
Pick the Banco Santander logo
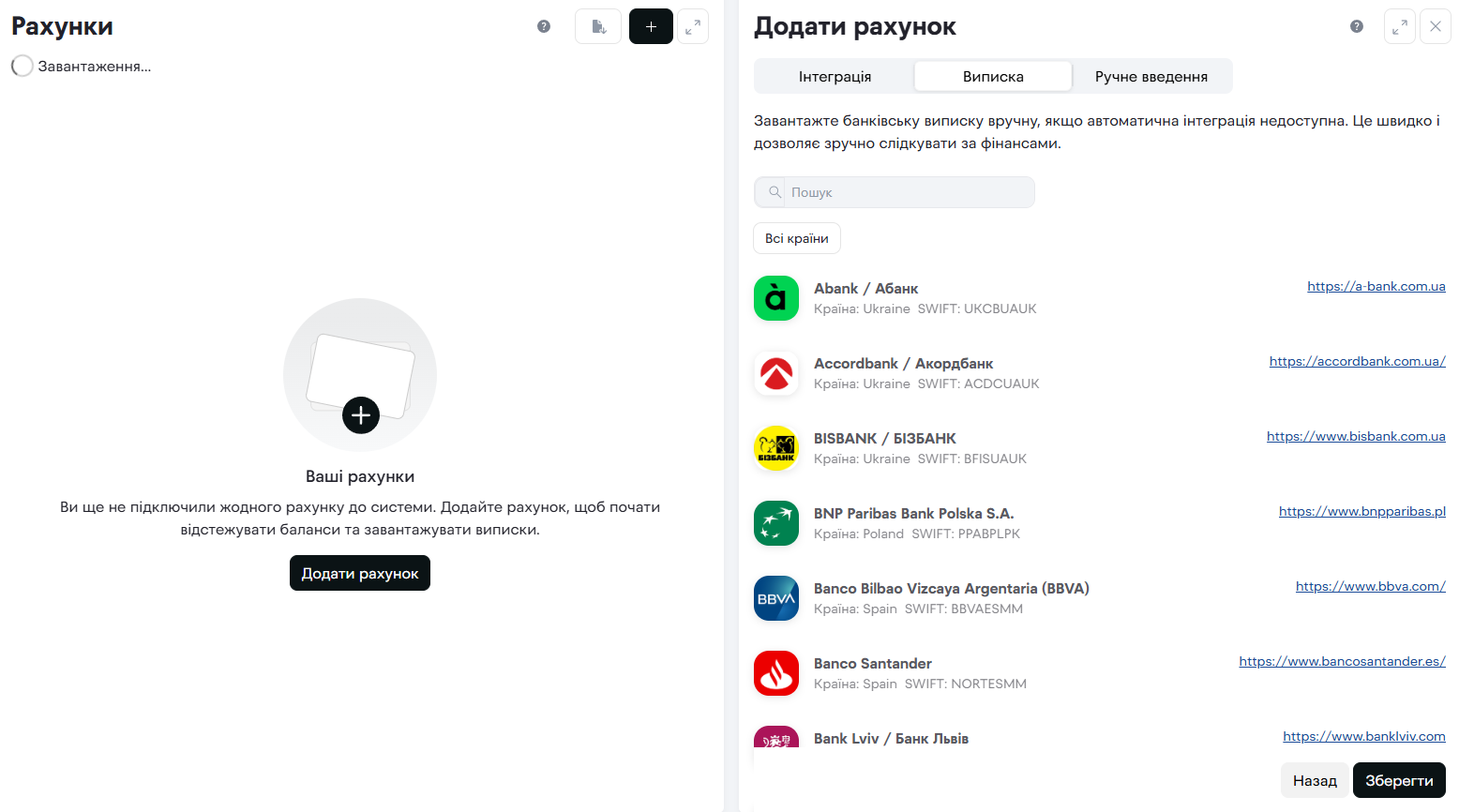pyautogui.click(x=776, y=673)
